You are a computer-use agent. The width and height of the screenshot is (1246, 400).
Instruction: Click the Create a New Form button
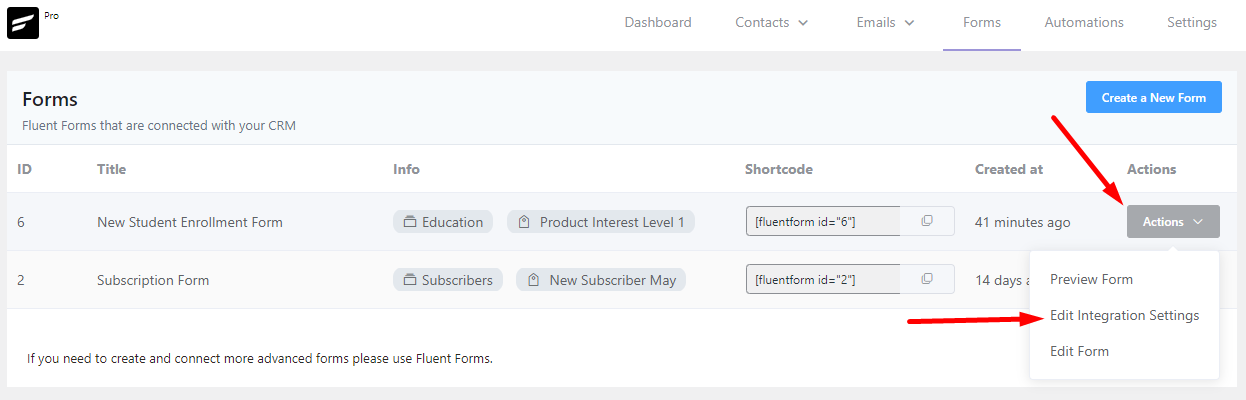(x=1154, y=98)
